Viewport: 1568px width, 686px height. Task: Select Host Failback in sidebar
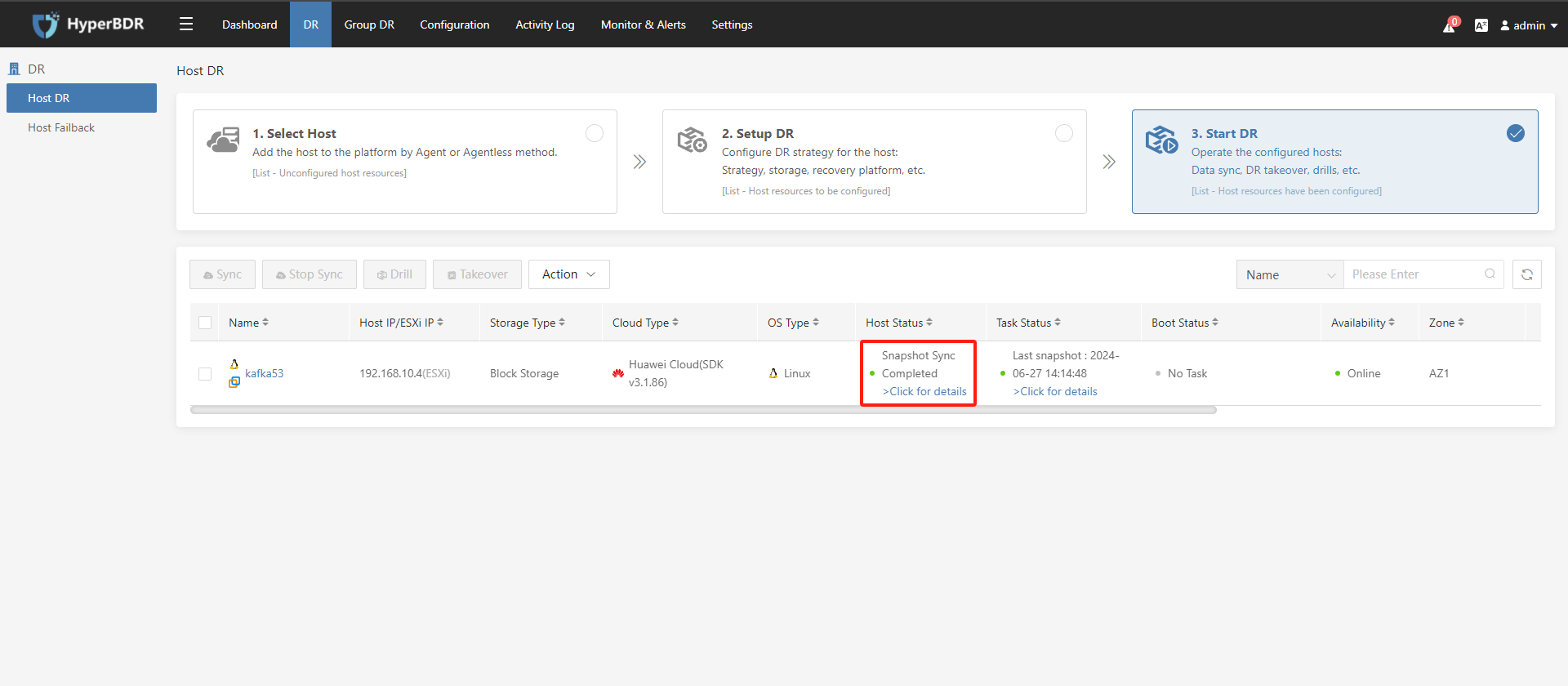(x=82, y=127)
